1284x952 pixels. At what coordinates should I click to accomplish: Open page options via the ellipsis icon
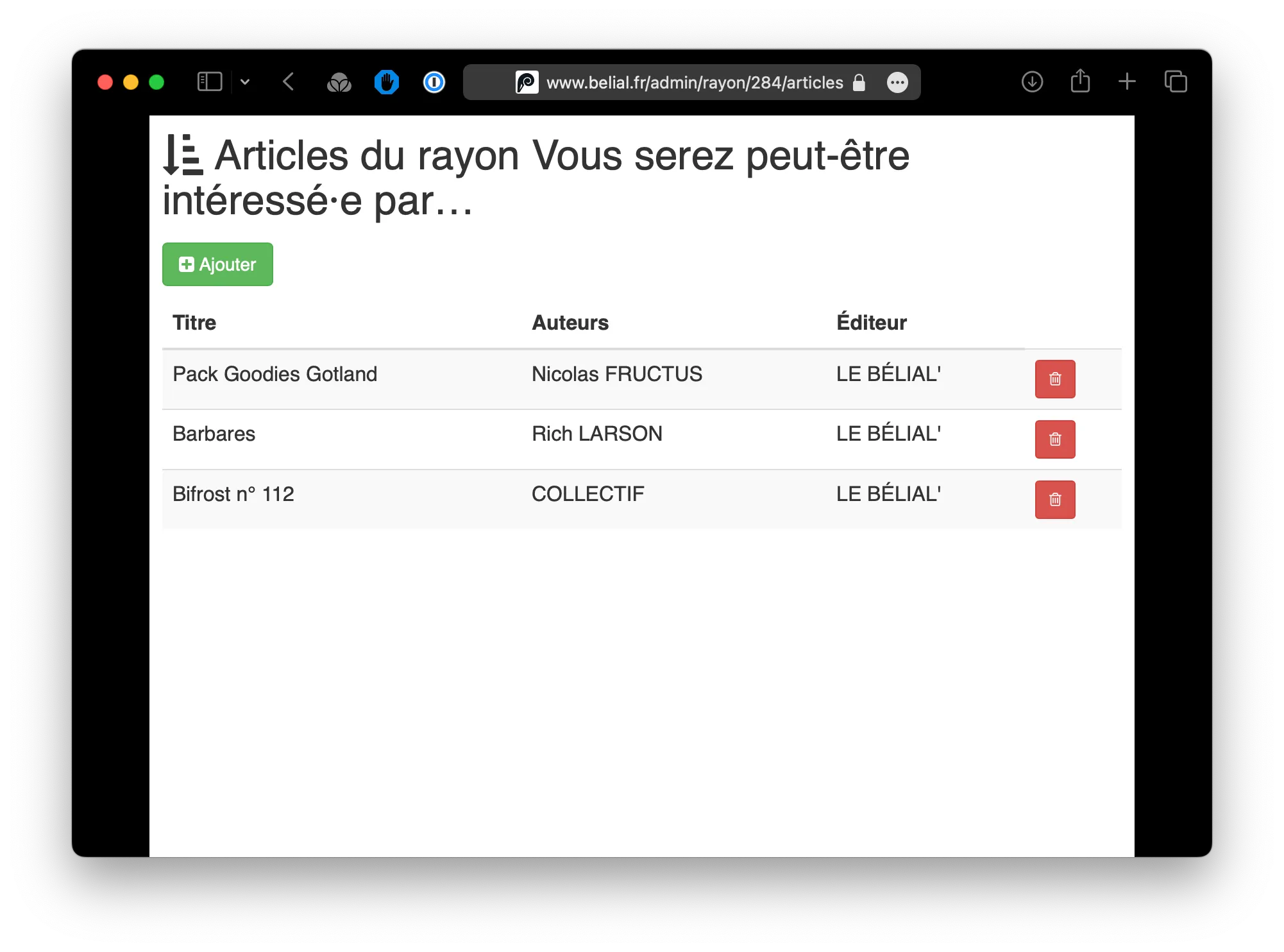point(897,82)
